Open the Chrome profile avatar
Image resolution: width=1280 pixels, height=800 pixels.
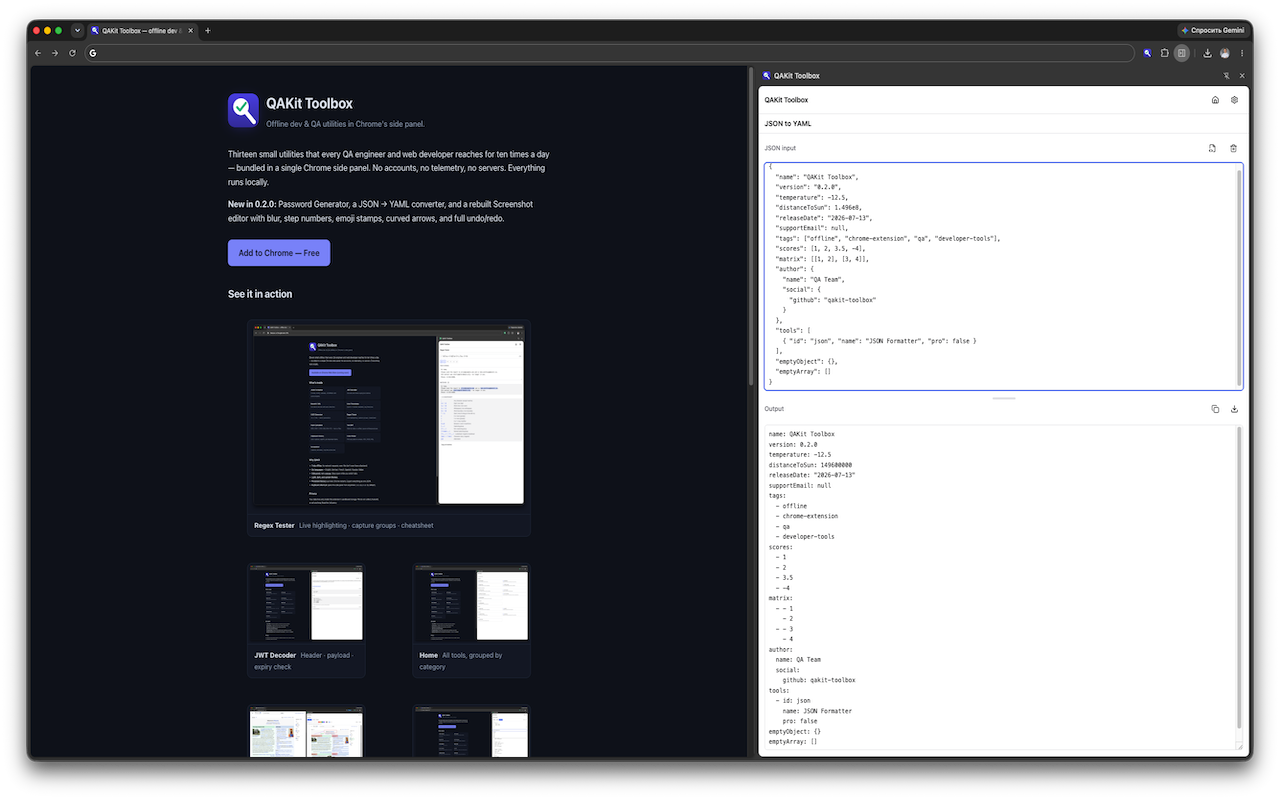(x=1225, y=53)
